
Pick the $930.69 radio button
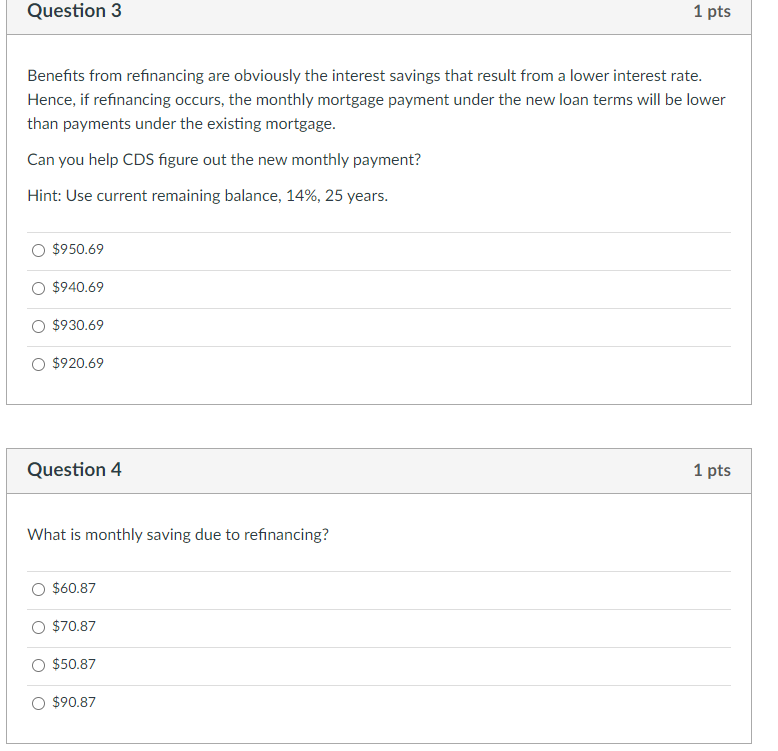[x=38, y=326]
